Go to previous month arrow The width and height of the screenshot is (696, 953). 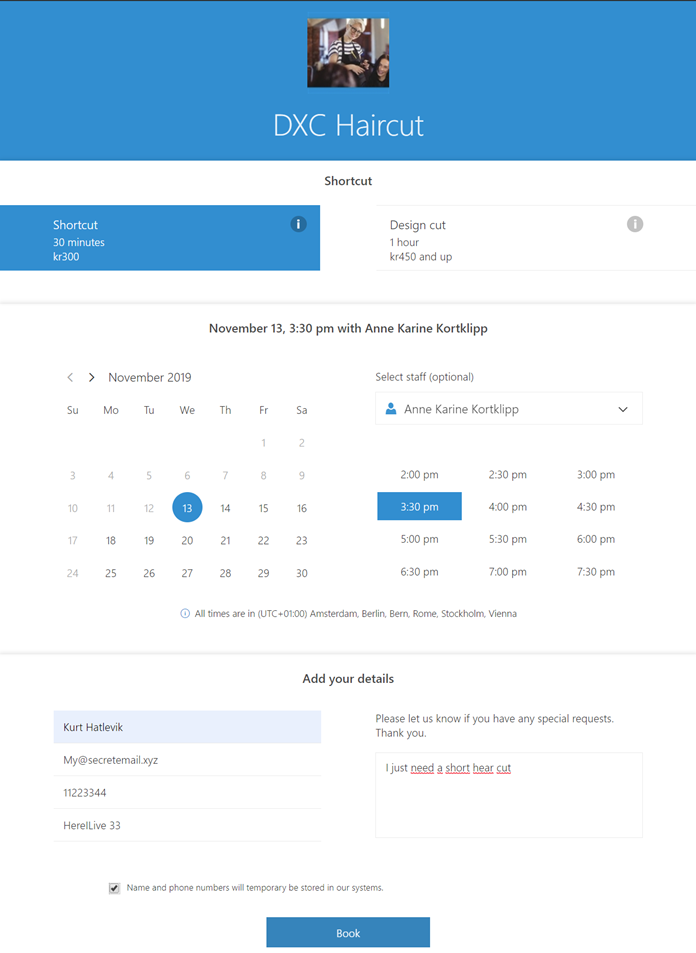(70, 378)
